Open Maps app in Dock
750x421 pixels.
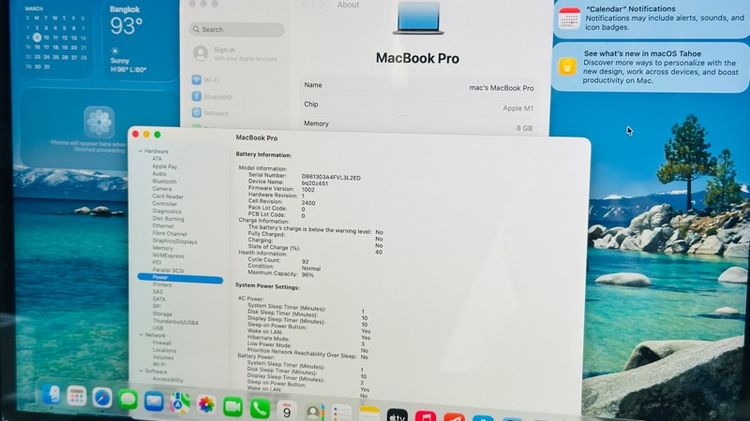pos(180,403)
